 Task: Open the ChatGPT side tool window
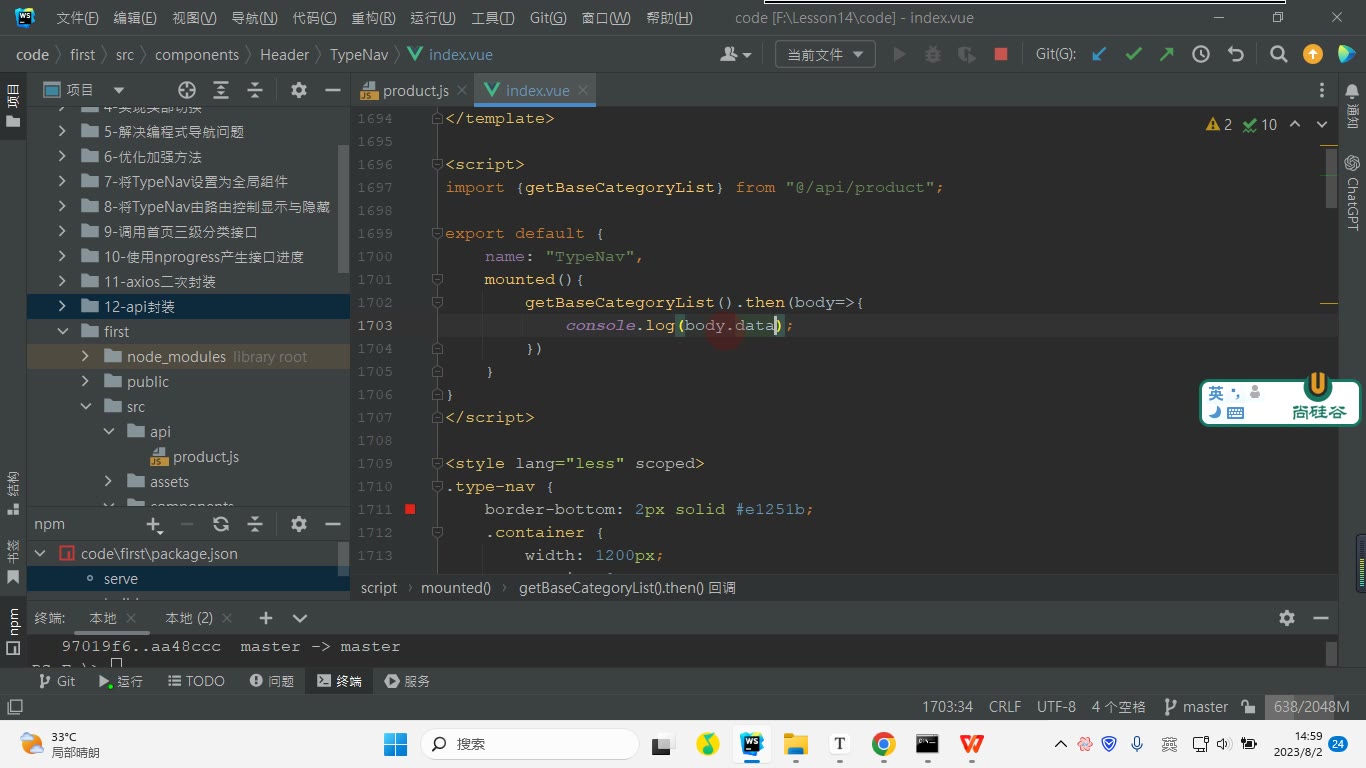[1352, 192]
